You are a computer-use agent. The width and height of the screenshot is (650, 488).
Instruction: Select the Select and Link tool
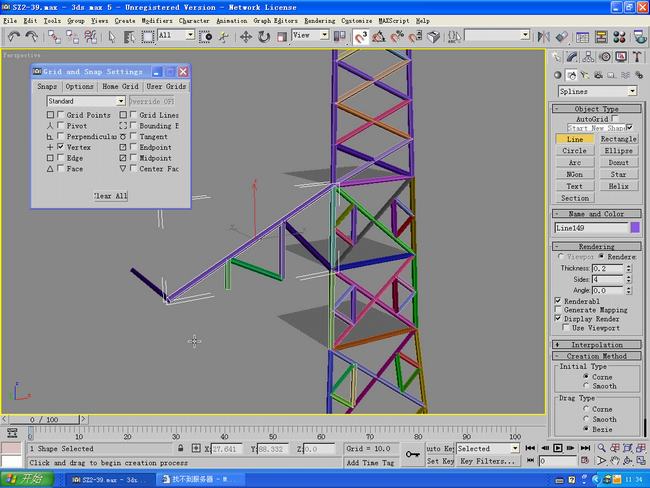coord(54,37)
